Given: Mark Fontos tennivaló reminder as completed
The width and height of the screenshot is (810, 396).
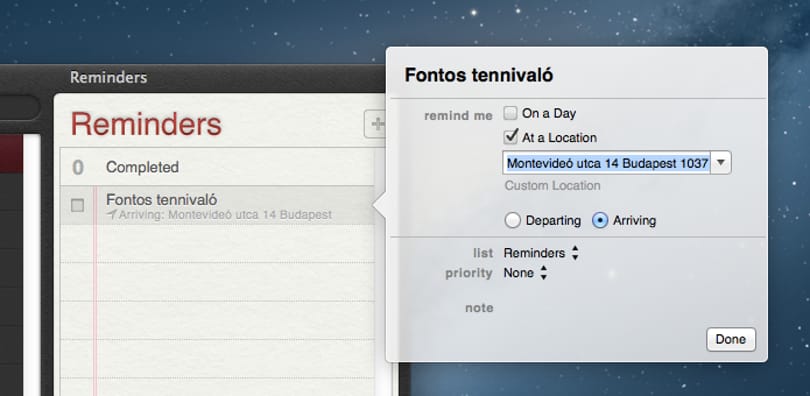Looking at the screenshot, I should pyautogui.click(x=77, y=206).
